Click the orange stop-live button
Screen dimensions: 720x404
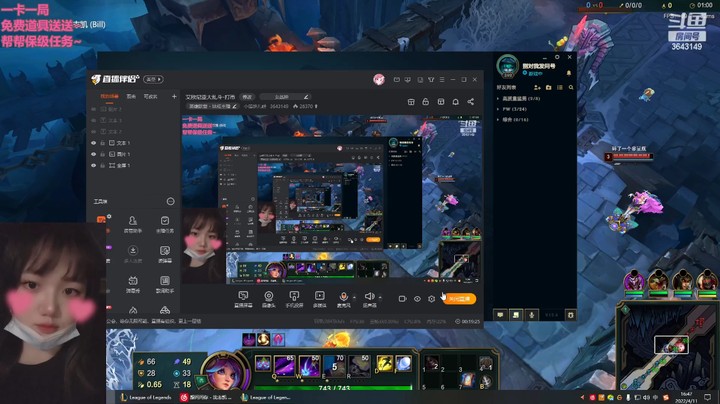tap(459, 299)
